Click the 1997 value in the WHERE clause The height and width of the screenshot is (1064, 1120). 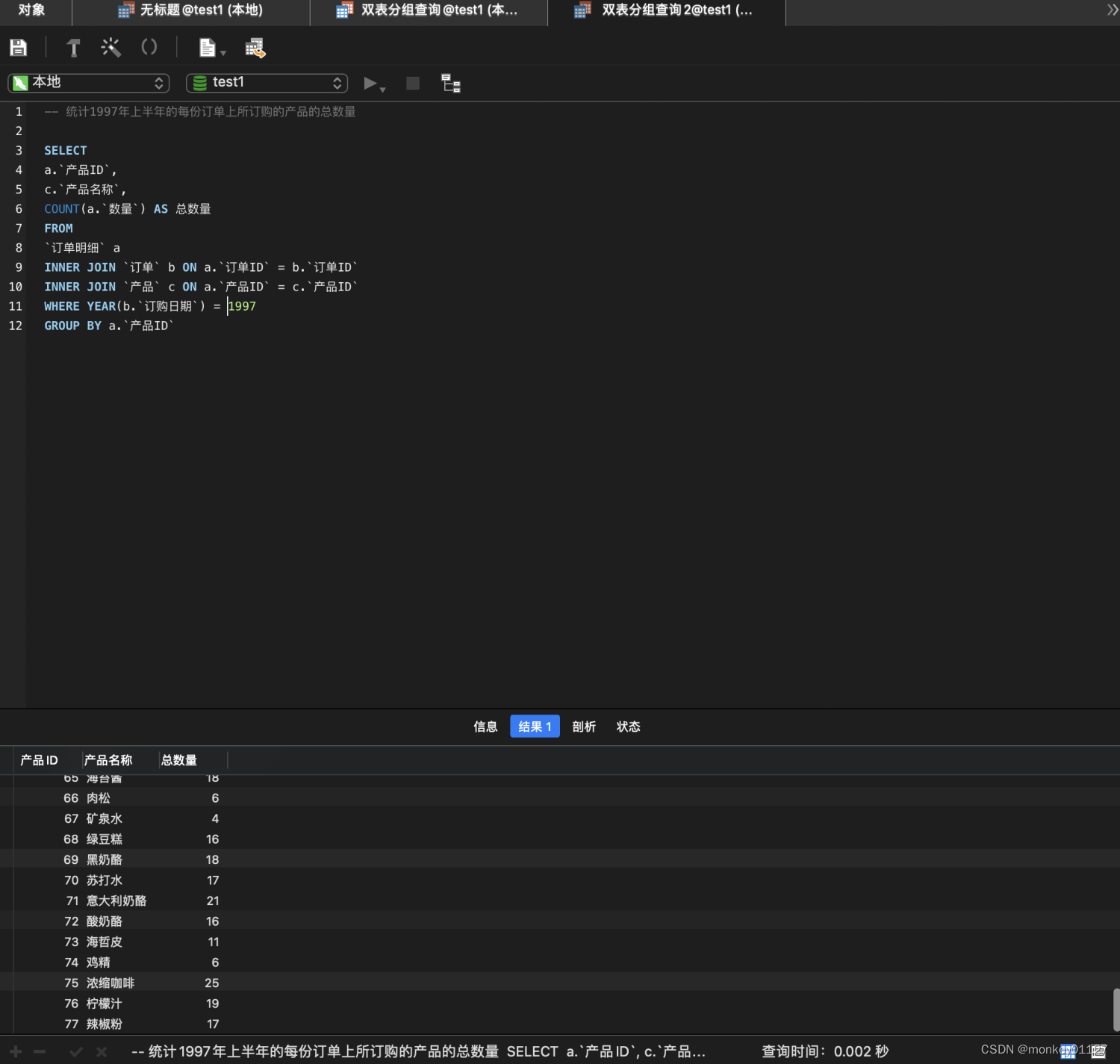point(242,306)
